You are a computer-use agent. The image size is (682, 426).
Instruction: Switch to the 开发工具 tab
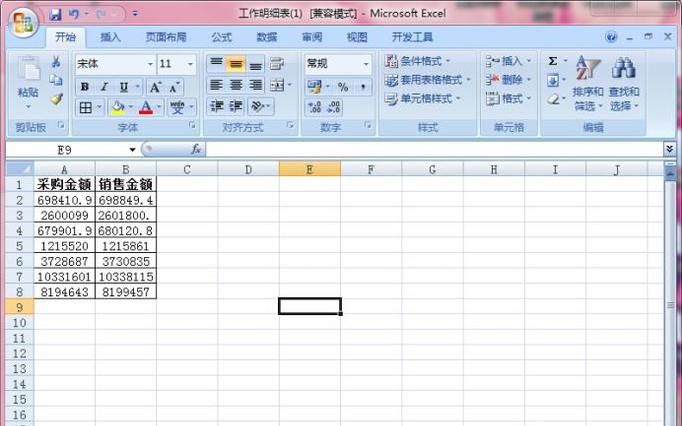coord(412,37)
